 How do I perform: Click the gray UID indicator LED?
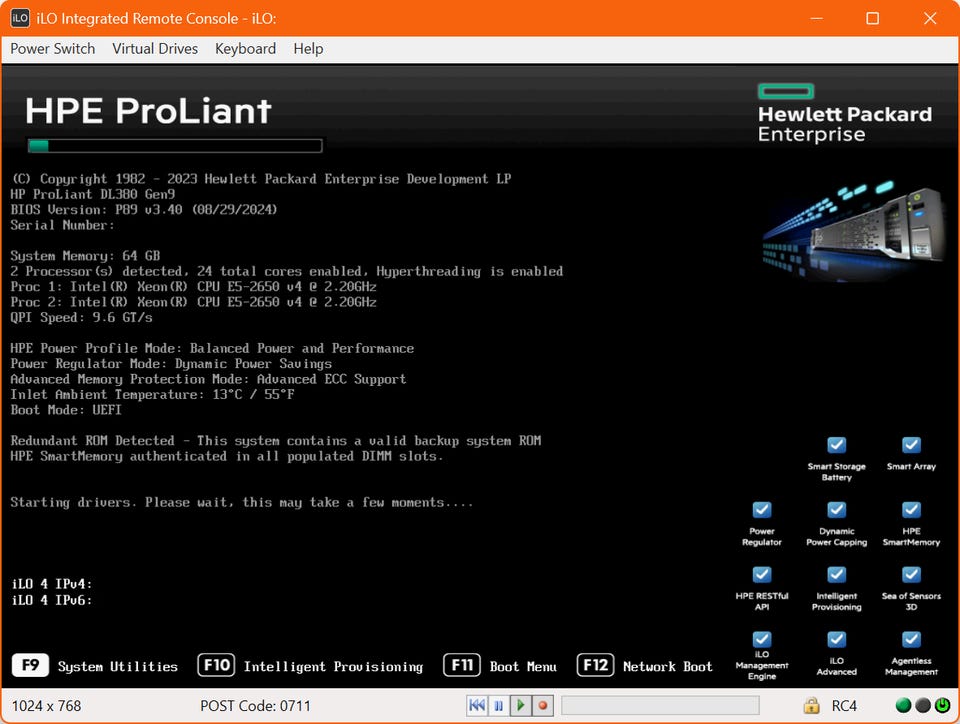pyautogui.click(x=923, y=706)
